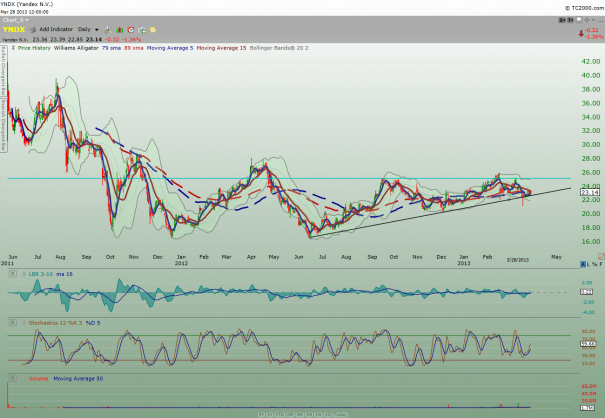Click the green and red candlestick icon

119,30
